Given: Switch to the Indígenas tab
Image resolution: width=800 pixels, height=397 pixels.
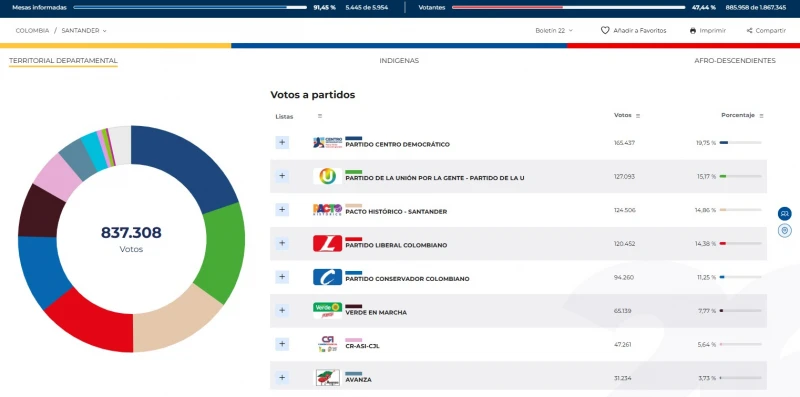Looking at the screenshot, I should pos(399,61).
